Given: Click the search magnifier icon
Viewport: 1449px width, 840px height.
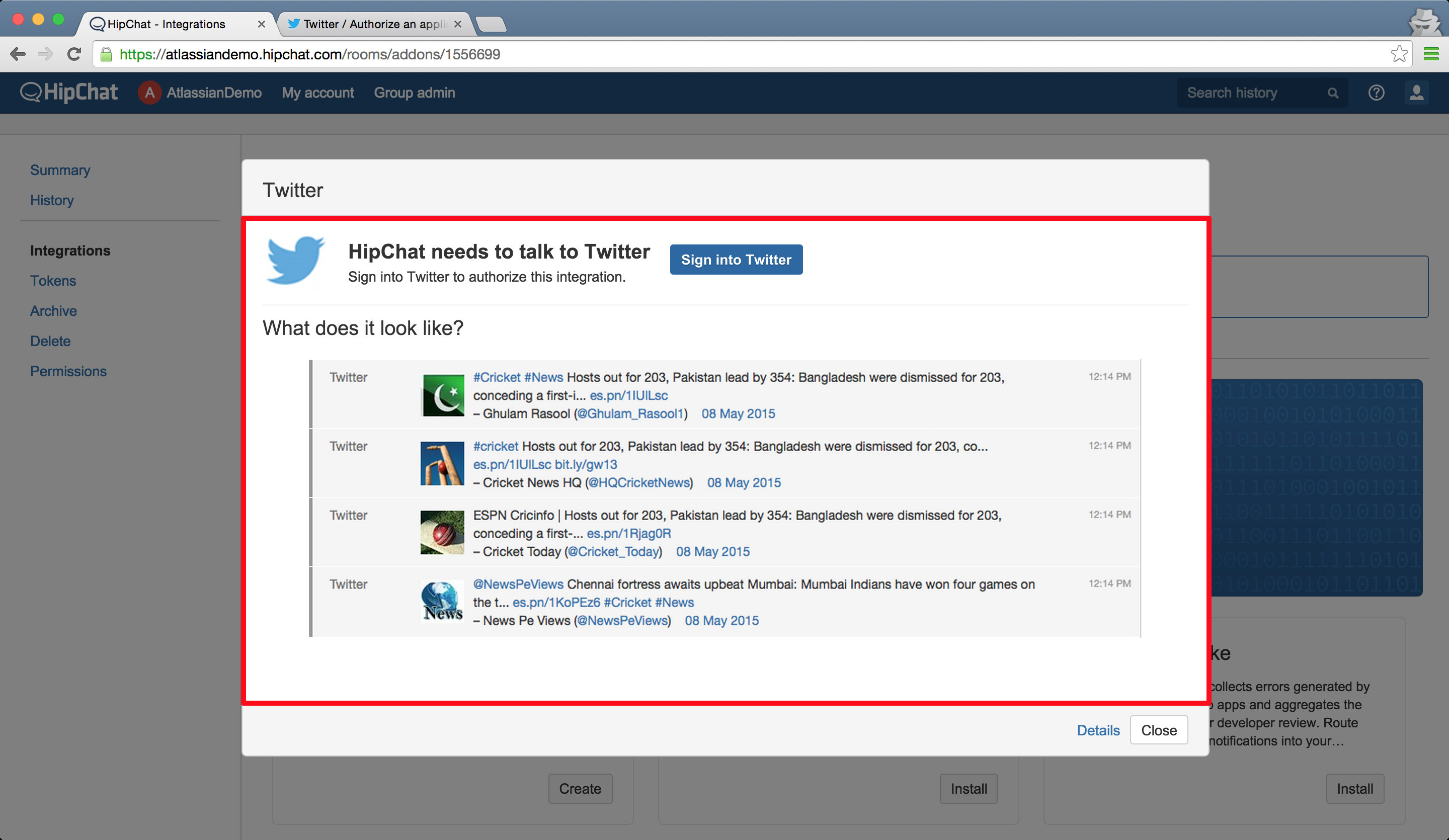Looking at the screenshot, I should point(1332,93).
